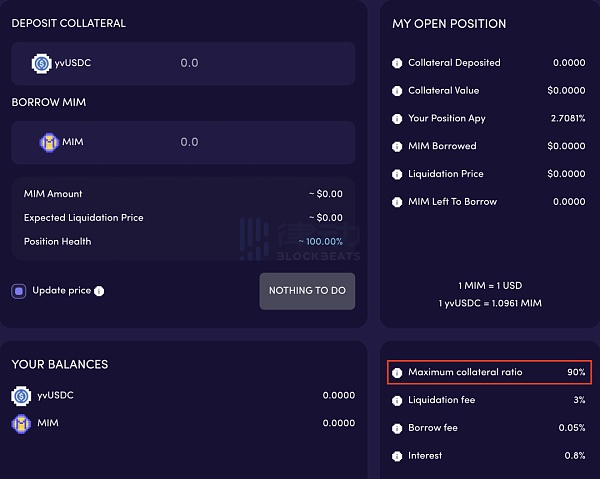Click info icon beside Borrow fee
Viewport: 600px width, 479px height.
(x=397, y=429)
